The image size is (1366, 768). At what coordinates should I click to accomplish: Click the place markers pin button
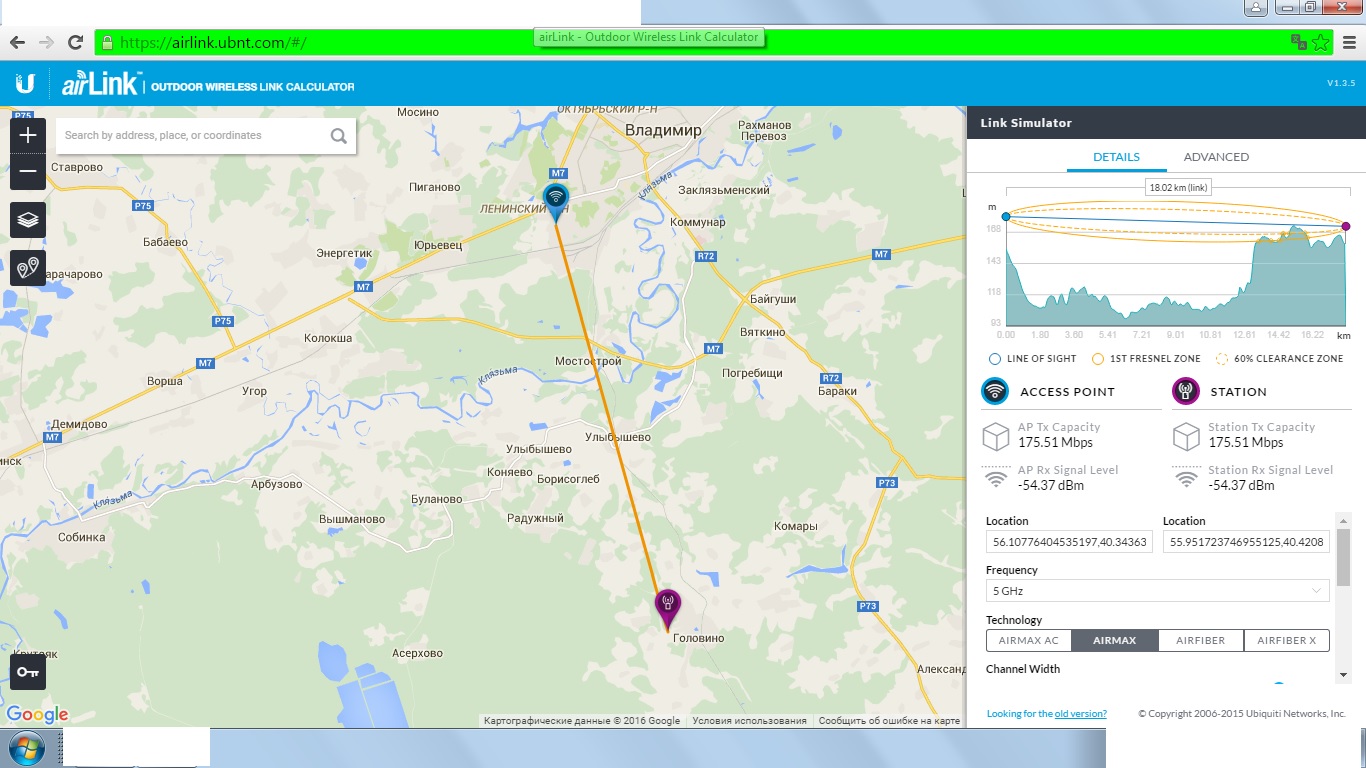pos(28,268)
